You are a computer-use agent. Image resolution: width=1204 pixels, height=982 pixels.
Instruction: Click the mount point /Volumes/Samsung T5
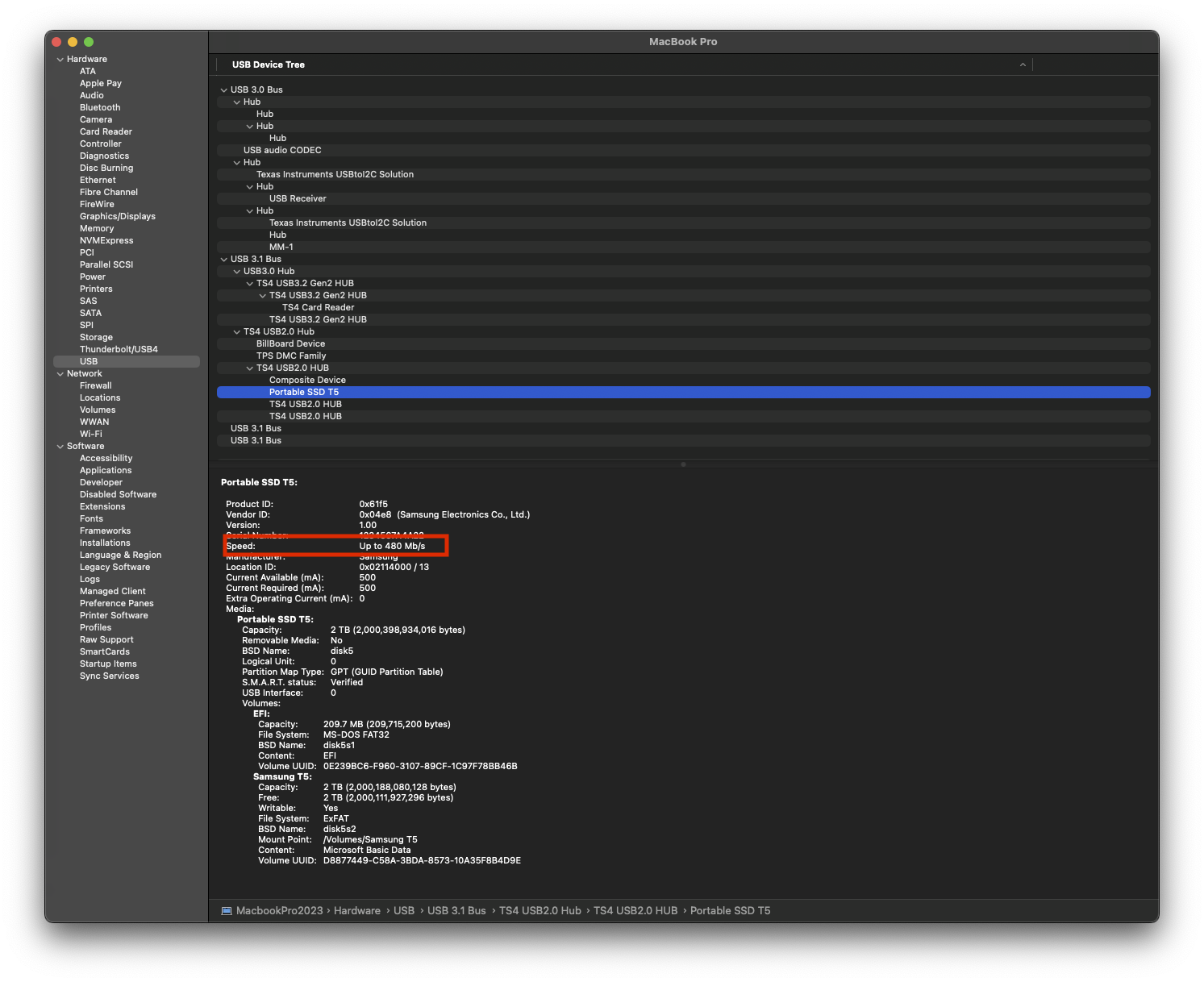[370, 840]
